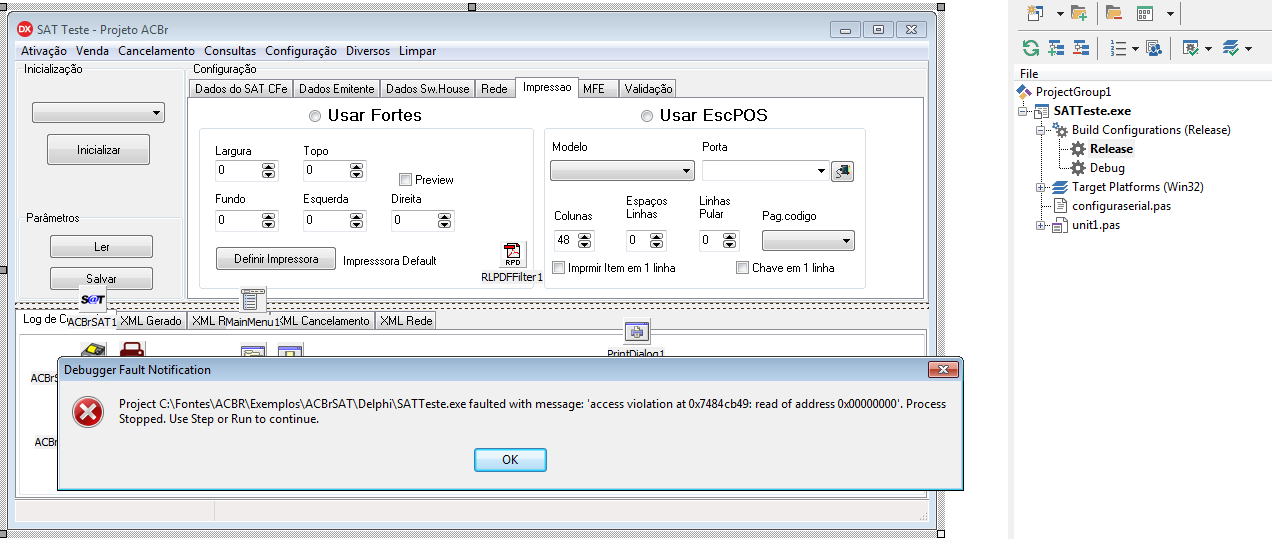Open the Cancelamento menu

tap(156, 51)
